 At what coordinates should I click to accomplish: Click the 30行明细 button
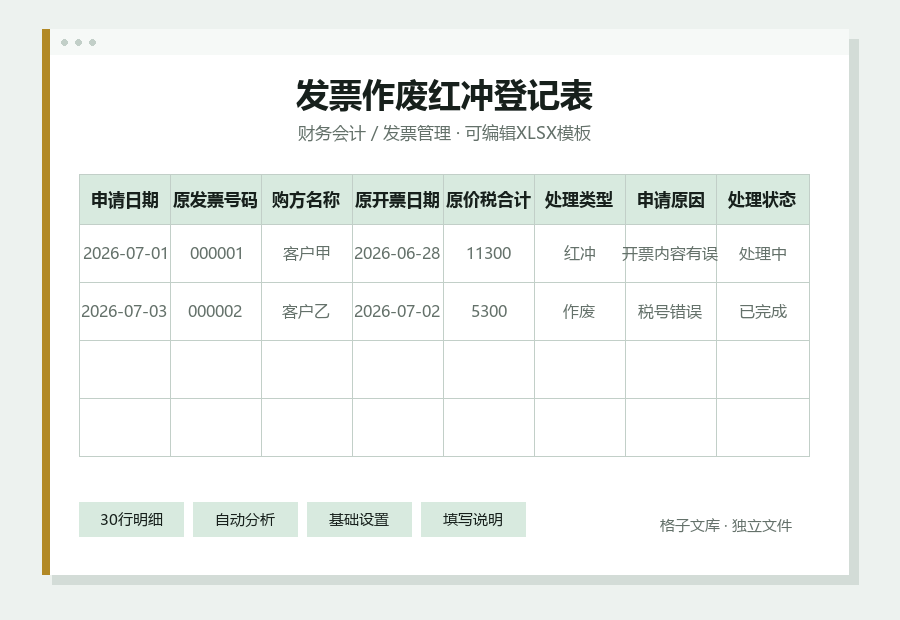131,520
